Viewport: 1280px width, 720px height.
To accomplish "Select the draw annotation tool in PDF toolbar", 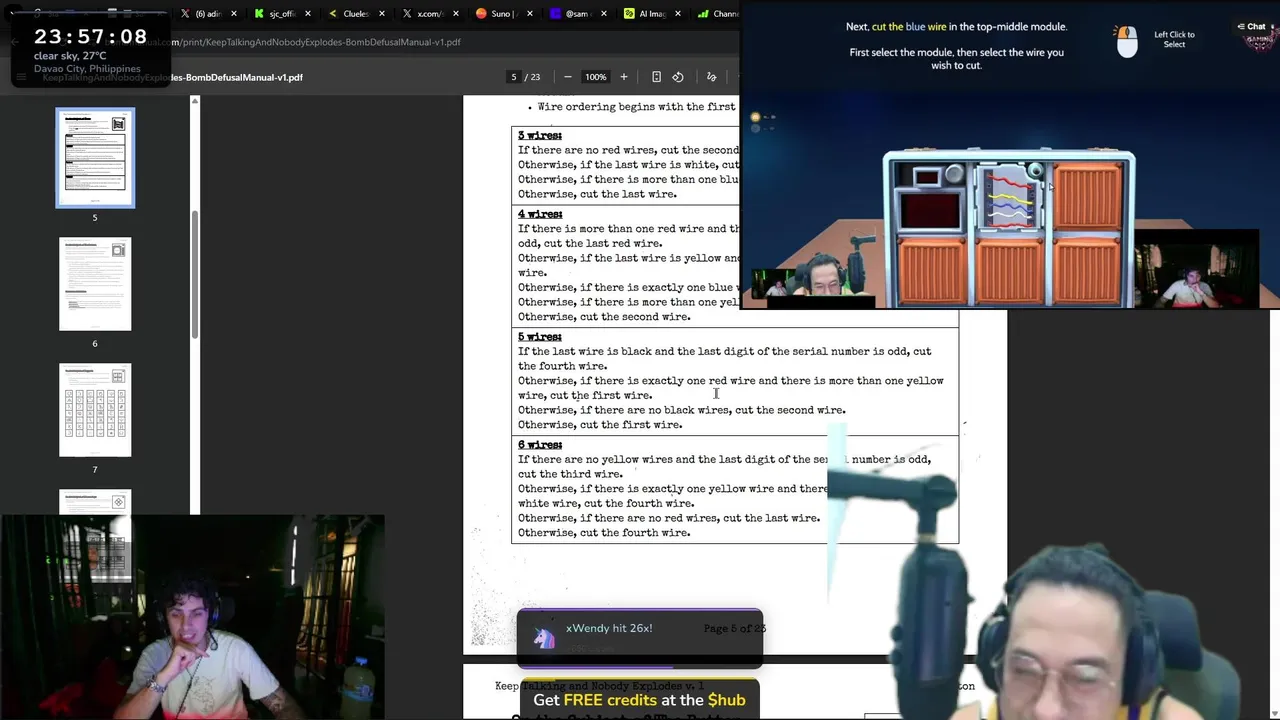I will (x=712, y=77).
